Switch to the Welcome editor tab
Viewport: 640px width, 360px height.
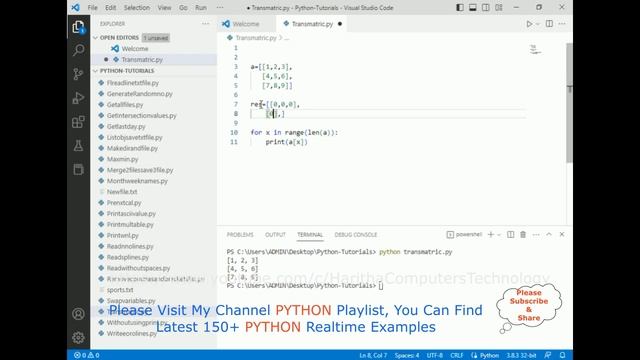(x=247, y=24)
